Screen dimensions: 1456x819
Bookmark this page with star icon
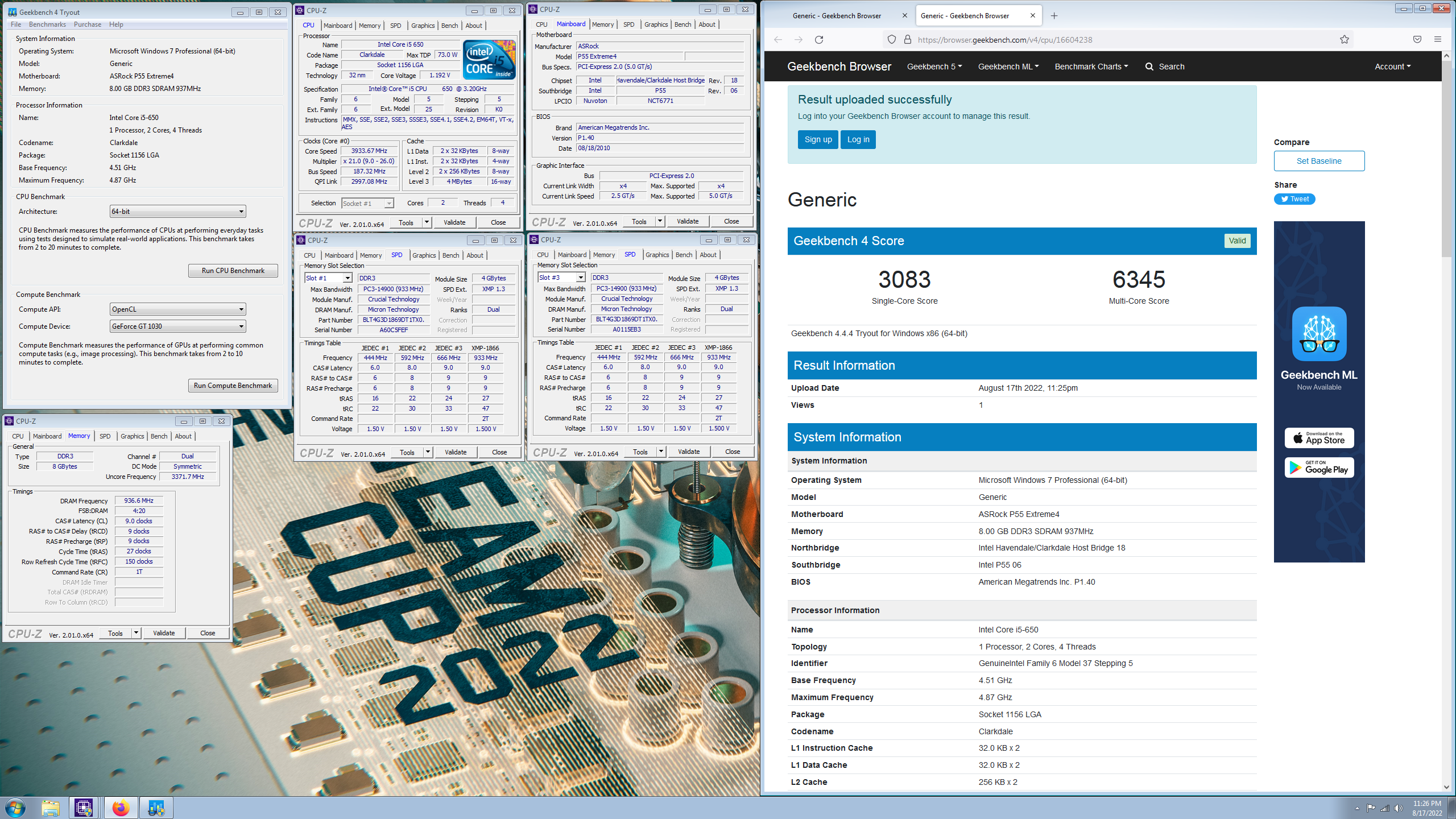point(1344,39)
